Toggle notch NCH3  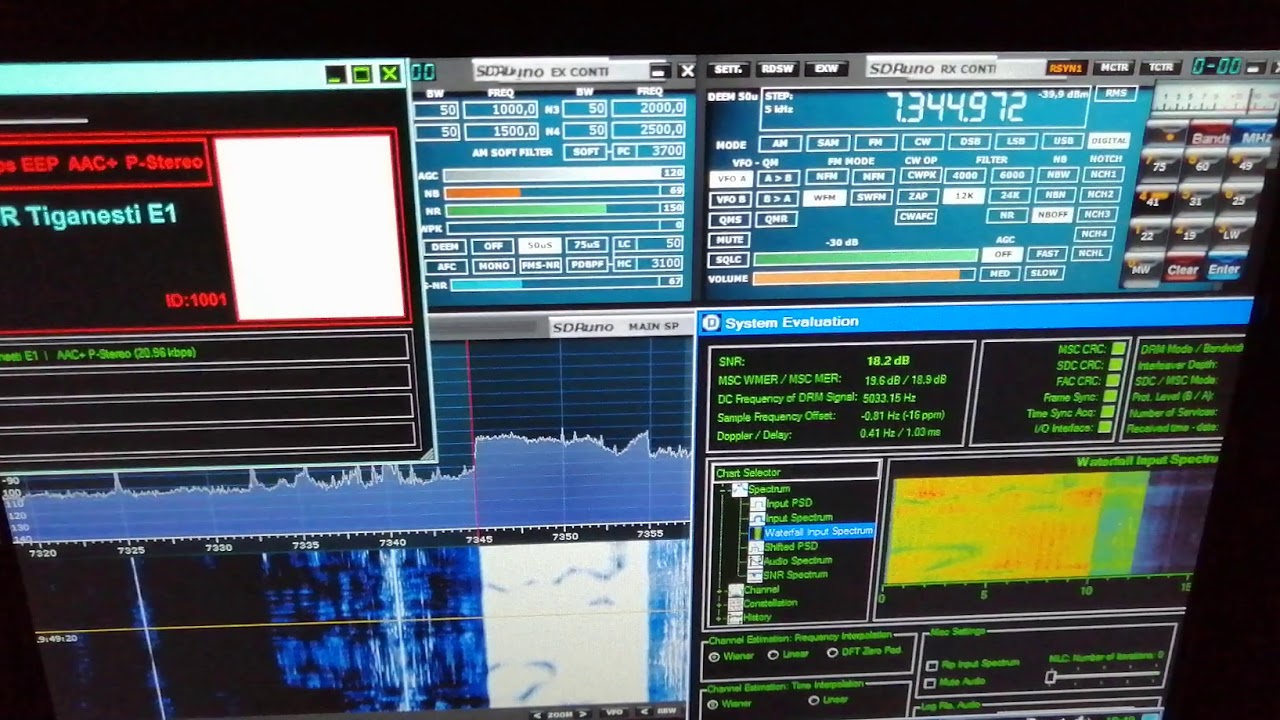click(1098, 214)
